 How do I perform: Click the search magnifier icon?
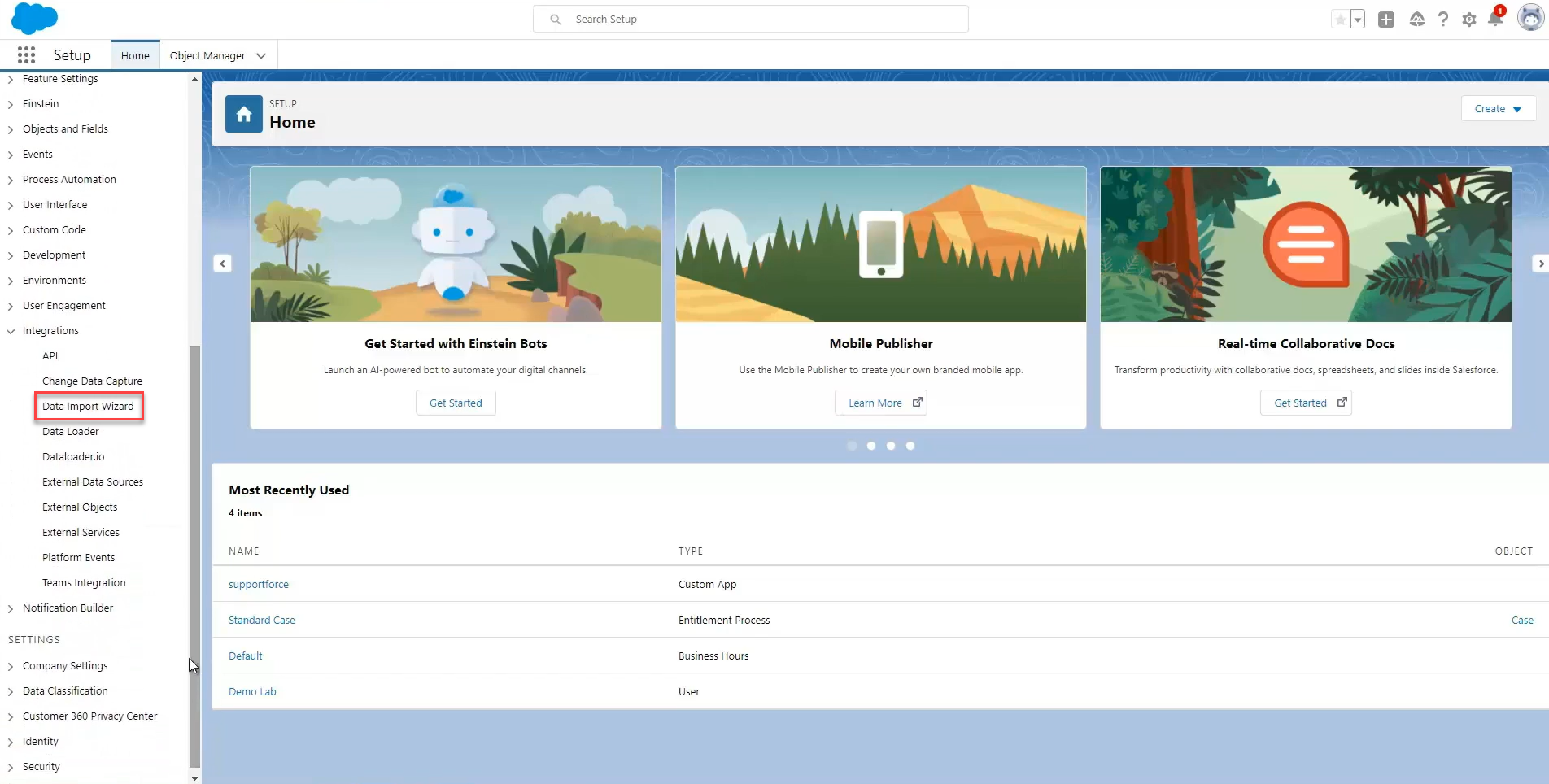click(x=556, y=20)
